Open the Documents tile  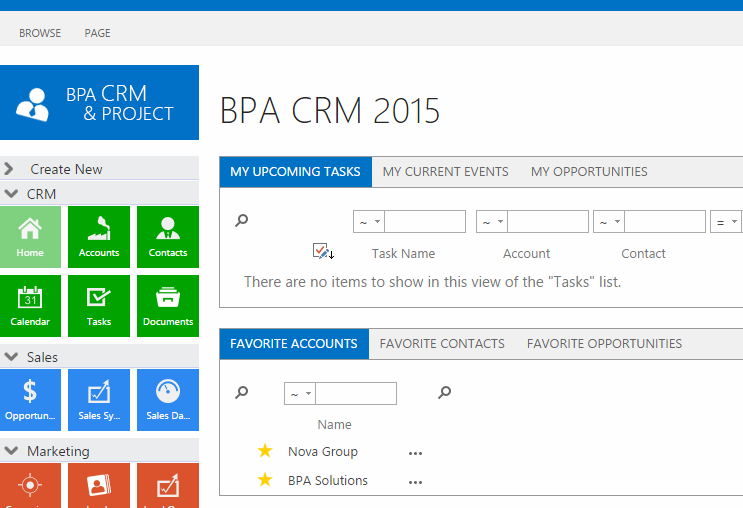click(x=168, y=306)
